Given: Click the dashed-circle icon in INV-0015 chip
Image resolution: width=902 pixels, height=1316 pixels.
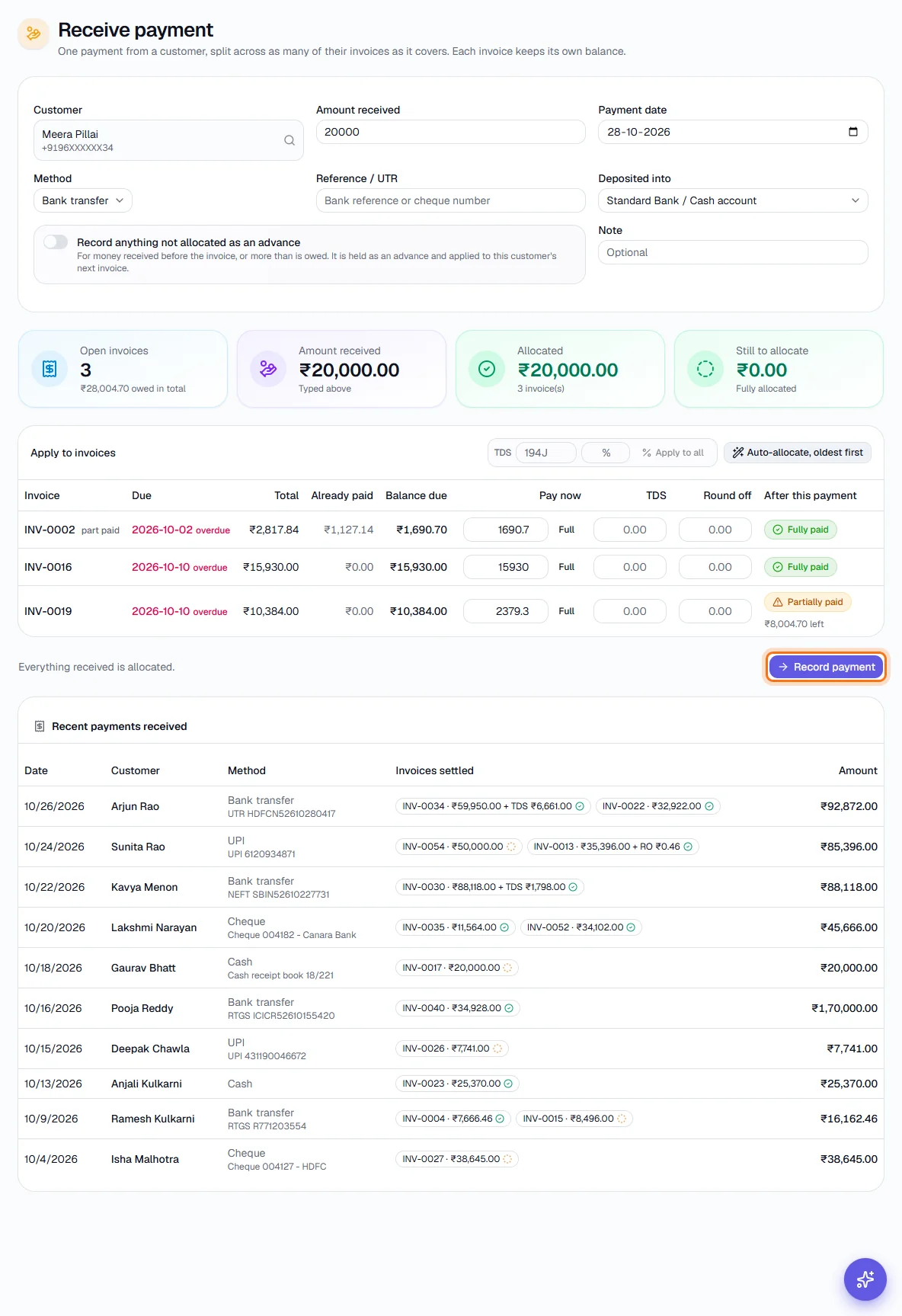Looking at the screenshot, I should click(622, 1119).
